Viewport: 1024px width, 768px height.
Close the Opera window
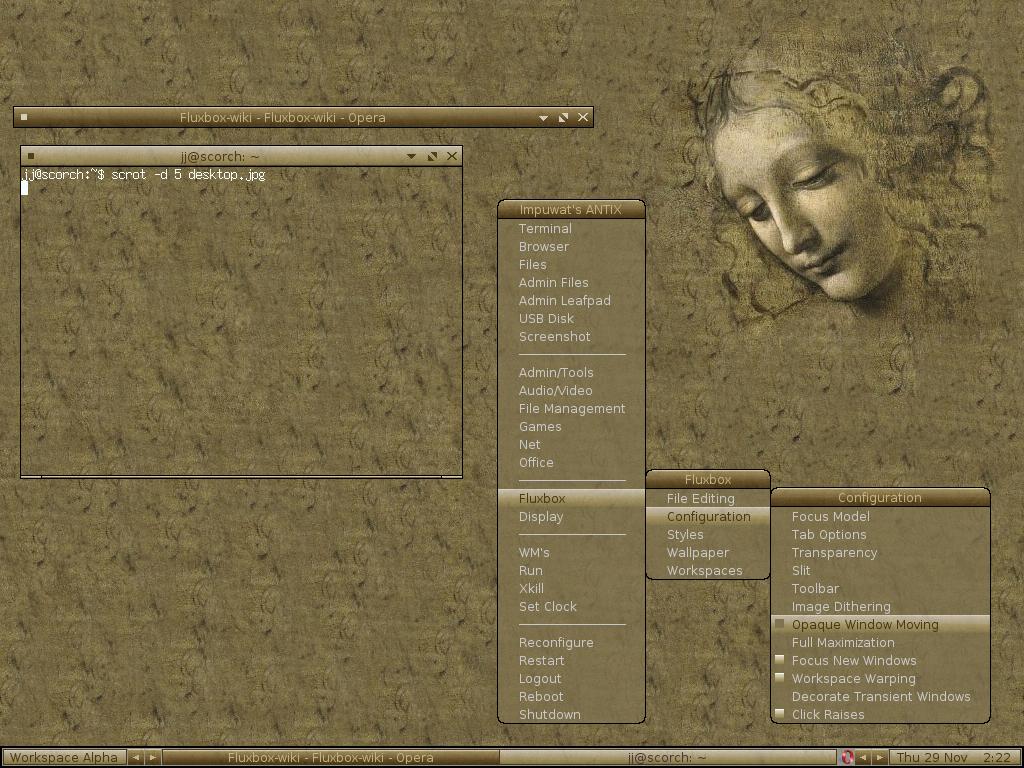(x=583, y=118)
